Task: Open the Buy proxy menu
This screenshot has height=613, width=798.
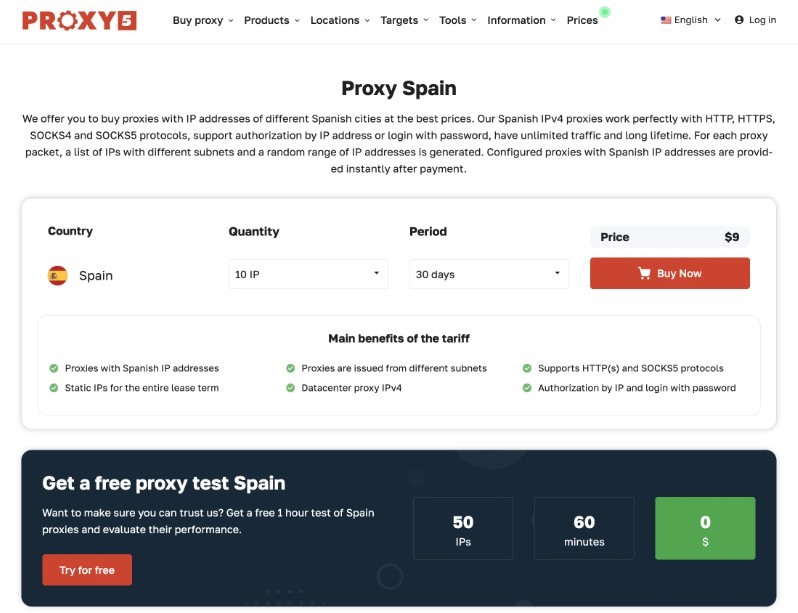Action: click(x=203, y=20)
